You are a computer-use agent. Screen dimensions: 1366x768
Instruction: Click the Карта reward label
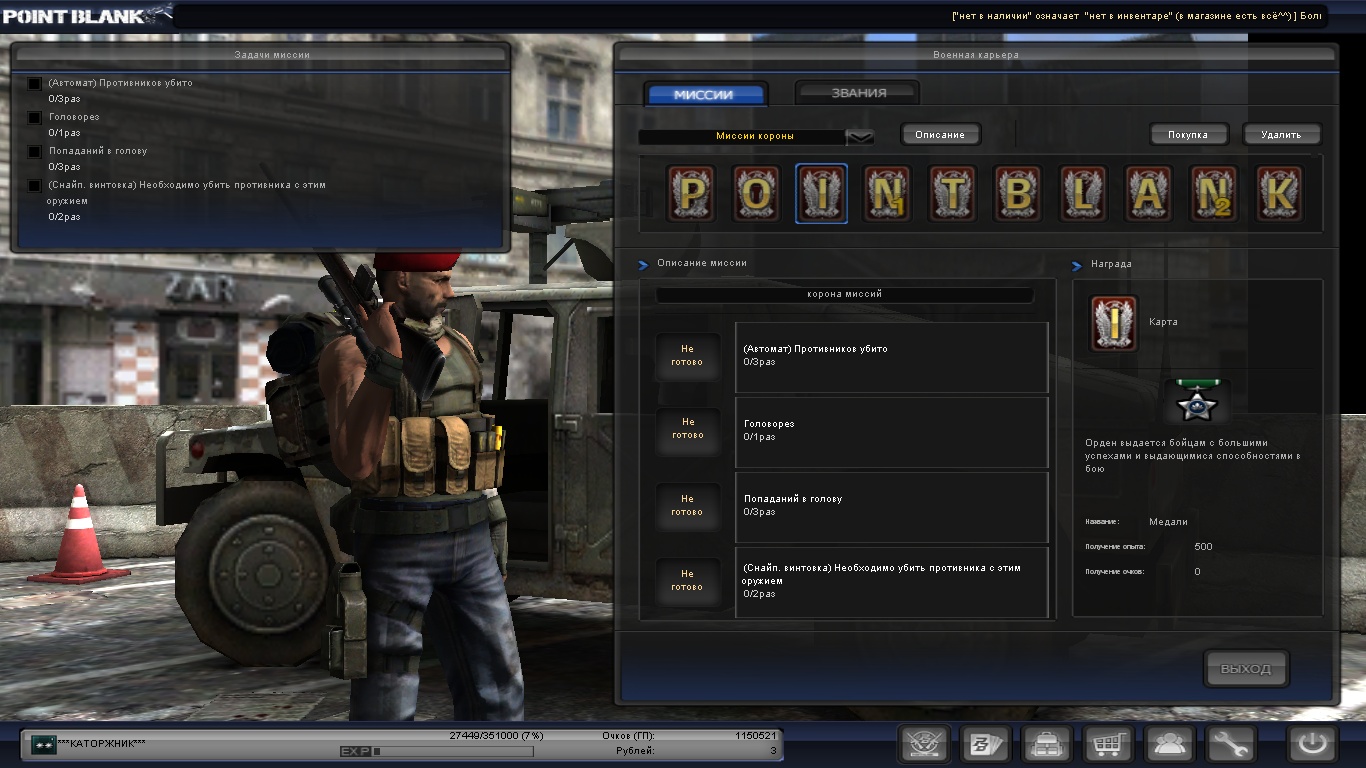pos(1164,322)
